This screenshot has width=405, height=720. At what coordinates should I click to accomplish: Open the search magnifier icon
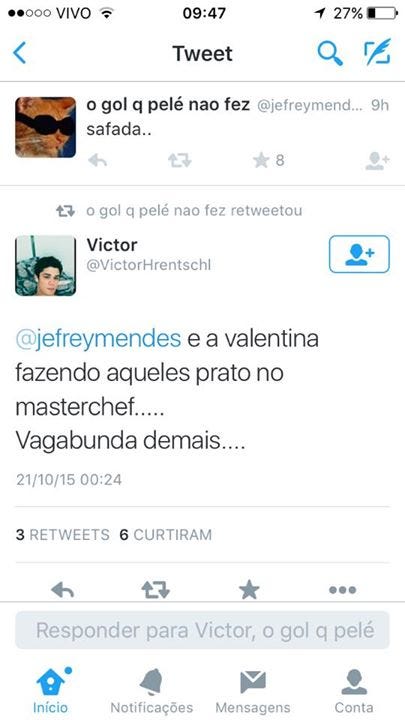(330, 53)
